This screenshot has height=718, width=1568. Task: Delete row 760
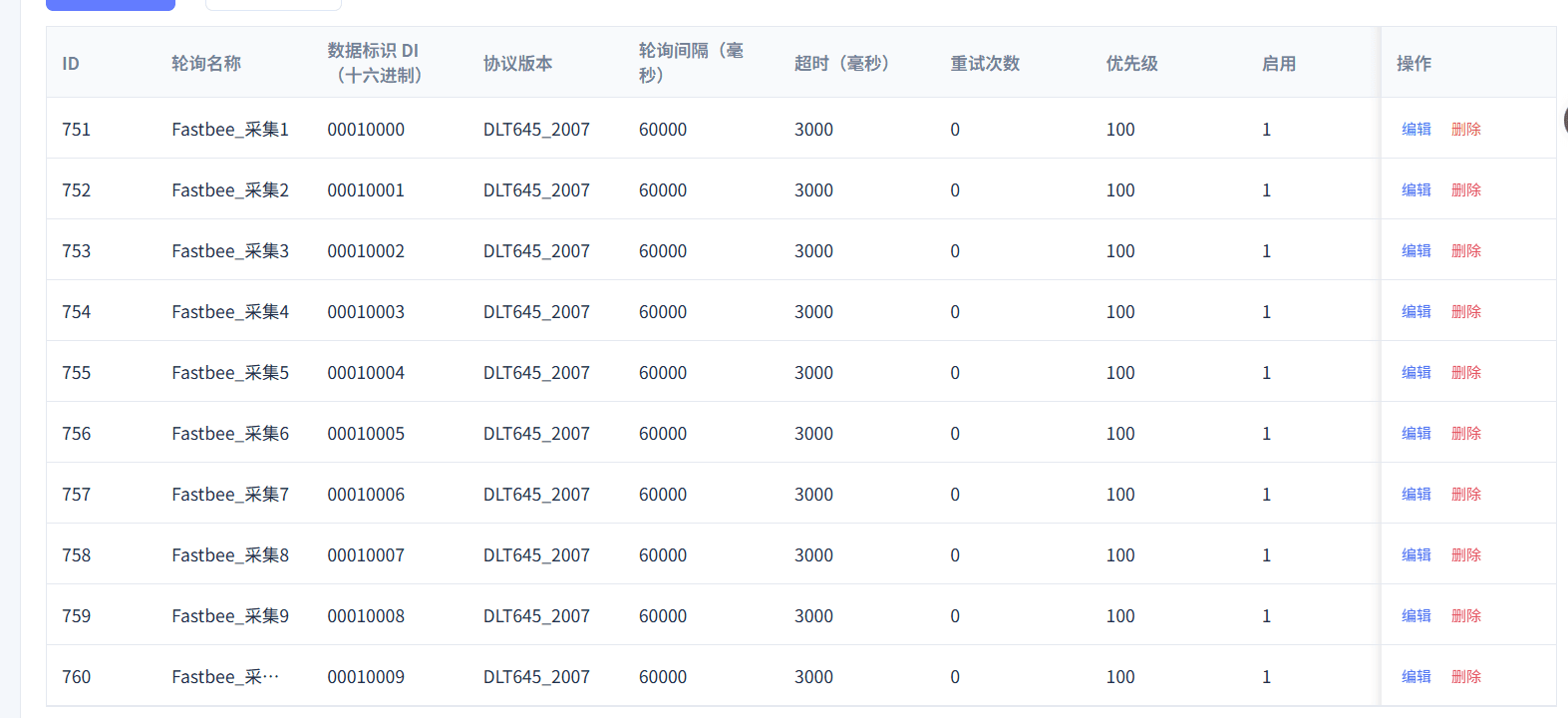click(x=1465, y=676)
